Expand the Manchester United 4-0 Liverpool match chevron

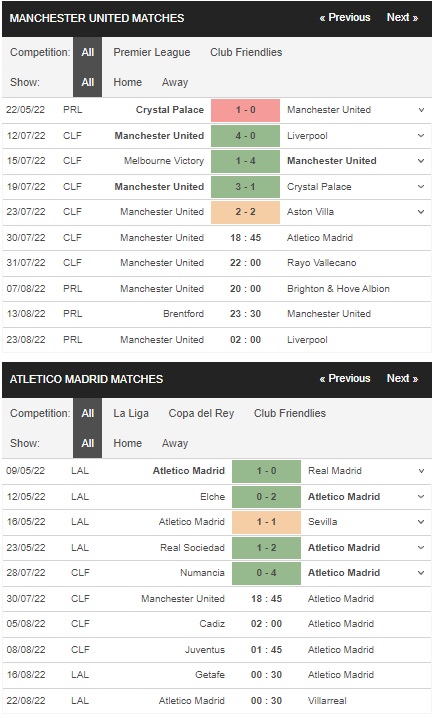(x=421, y=136)
